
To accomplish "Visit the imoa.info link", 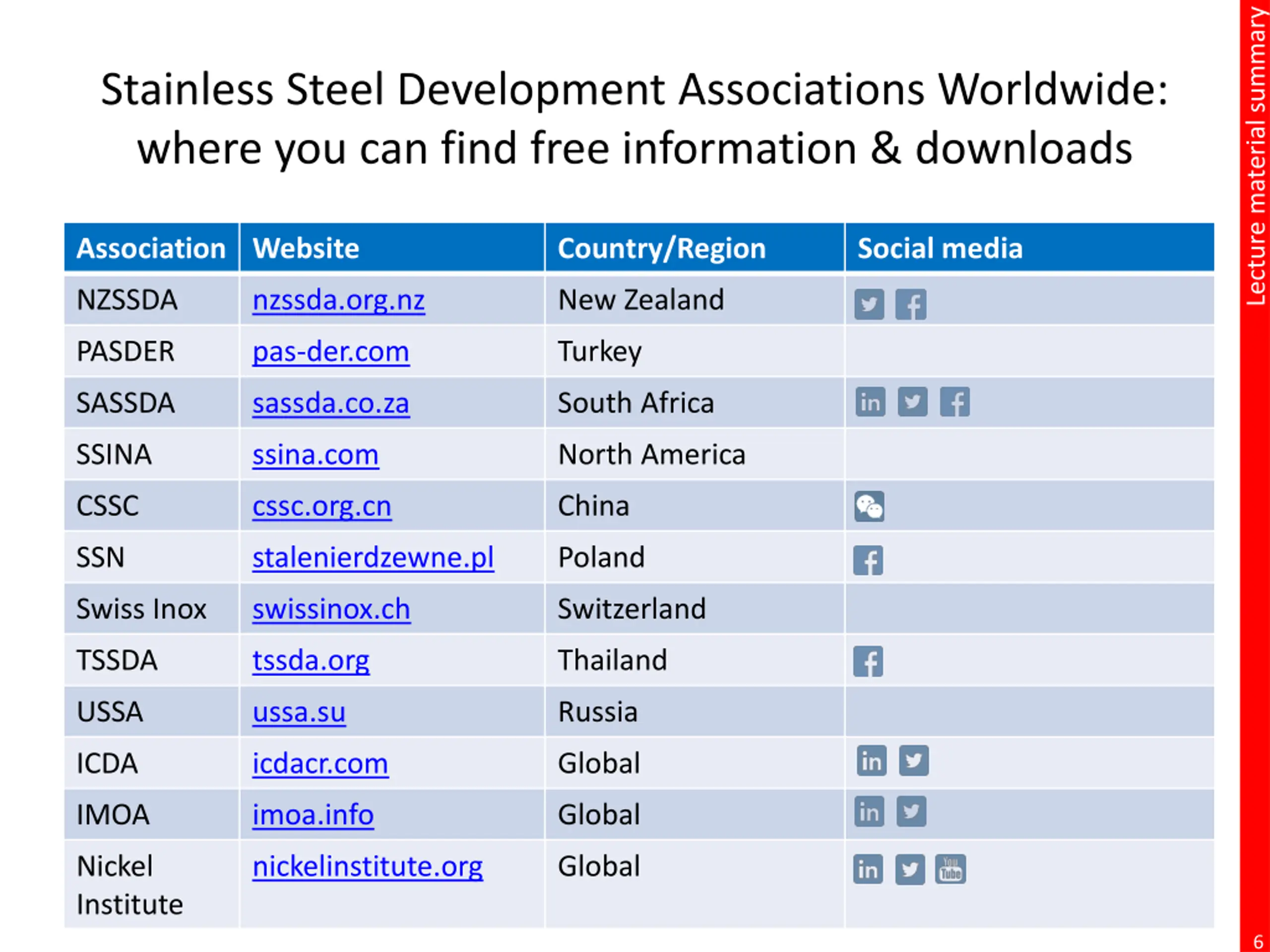I will click(x=313, y=816).
